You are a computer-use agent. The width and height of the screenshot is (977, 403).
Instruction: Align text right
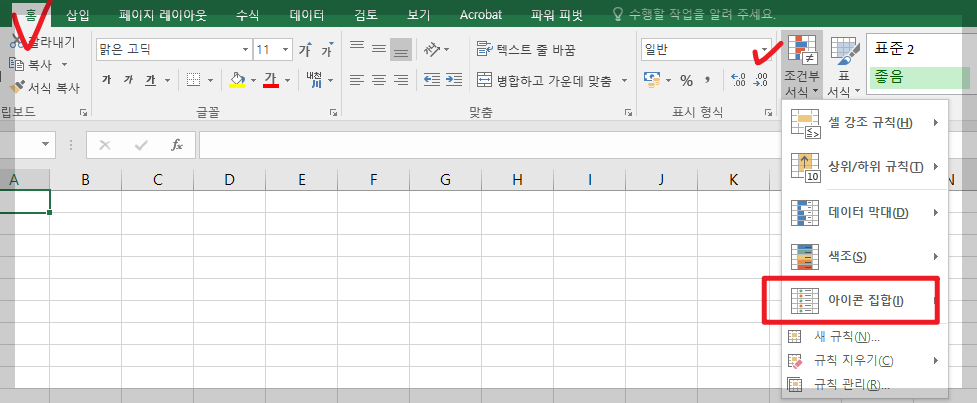(x=401, y=80)
